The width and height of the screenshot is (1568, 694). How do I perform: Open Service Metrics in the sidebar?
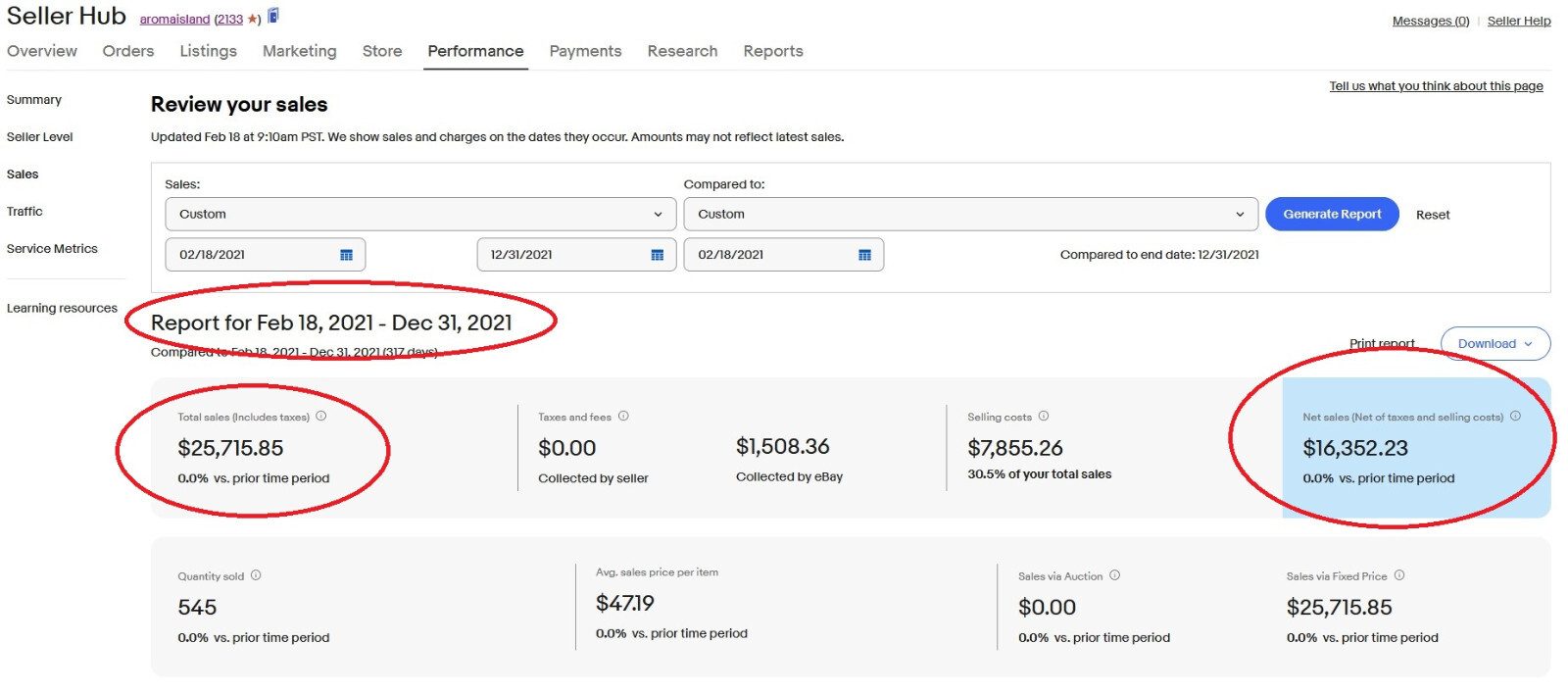click(x=52, y=249)
